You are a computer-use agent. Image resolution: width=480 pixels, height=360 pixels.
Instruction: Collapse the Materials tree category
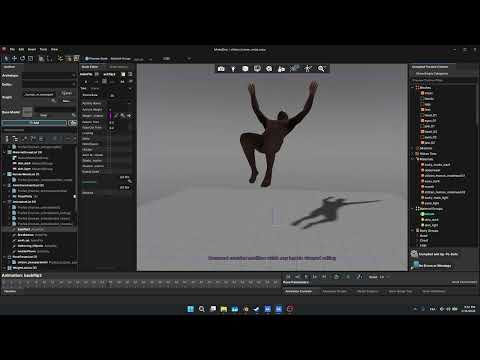click(x=413, y=159)
